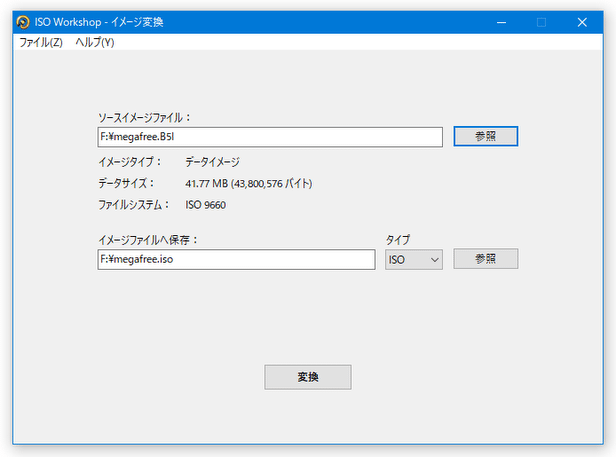The image size is (616, 457).
Task: Close the ISO Workshop window
Action: click(x=582, y=22)
